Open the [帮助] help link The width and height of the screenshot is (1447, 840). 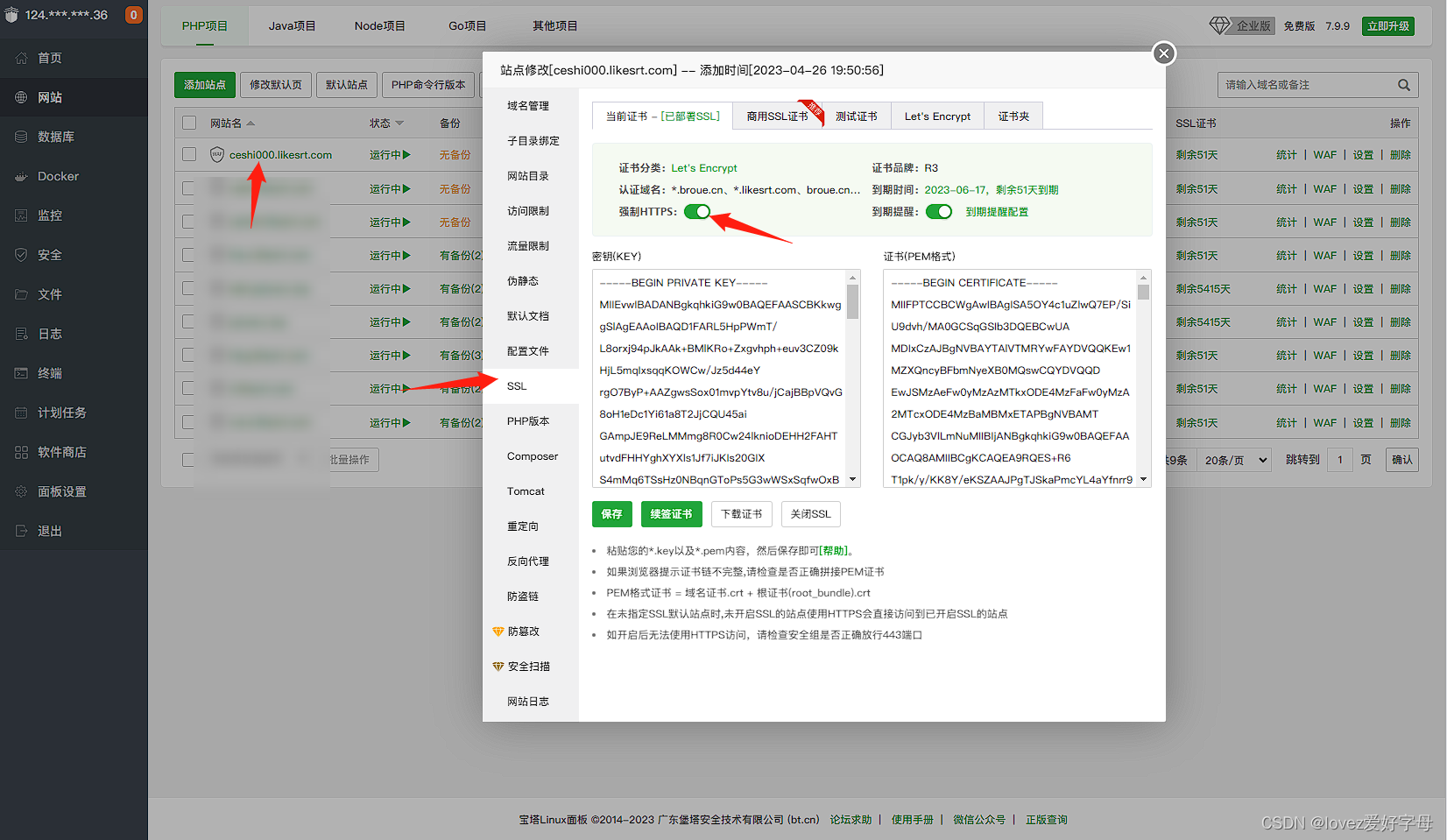[x=832, y=551]
